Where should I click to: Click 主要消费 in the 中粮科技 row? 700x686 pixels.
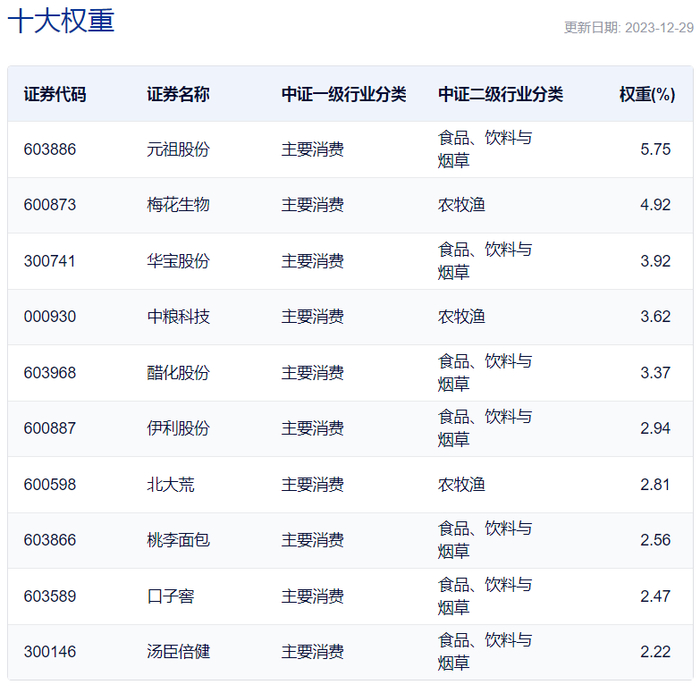[x=312, y=317]
